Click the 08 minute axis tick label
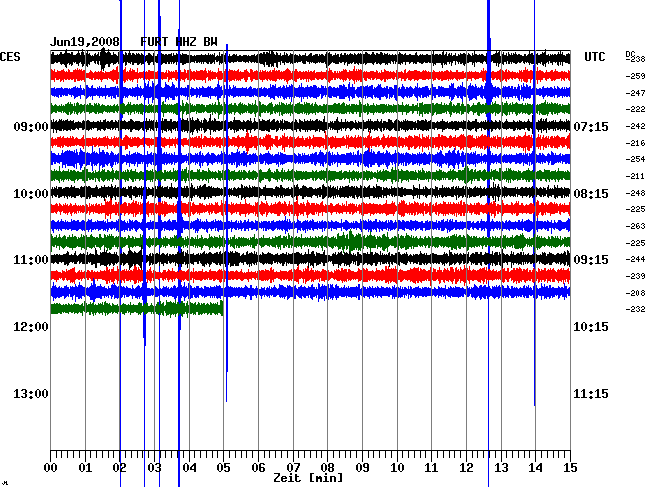The width and height of the screenshot is (650, 494). pyautogui.click(x=327, y=468)
